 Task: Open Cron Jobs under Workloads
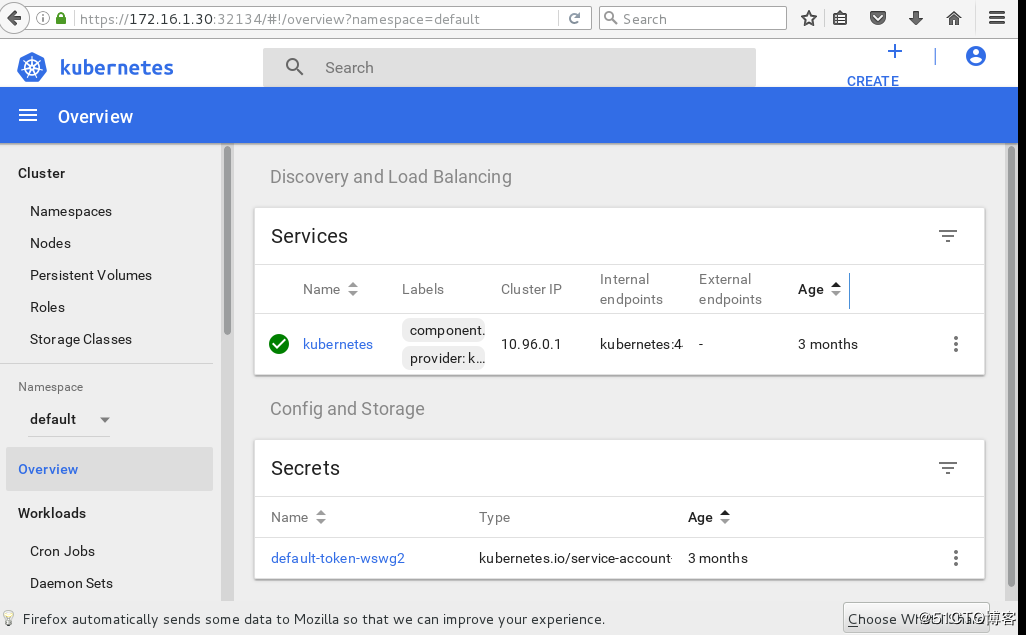pos(62,551)
